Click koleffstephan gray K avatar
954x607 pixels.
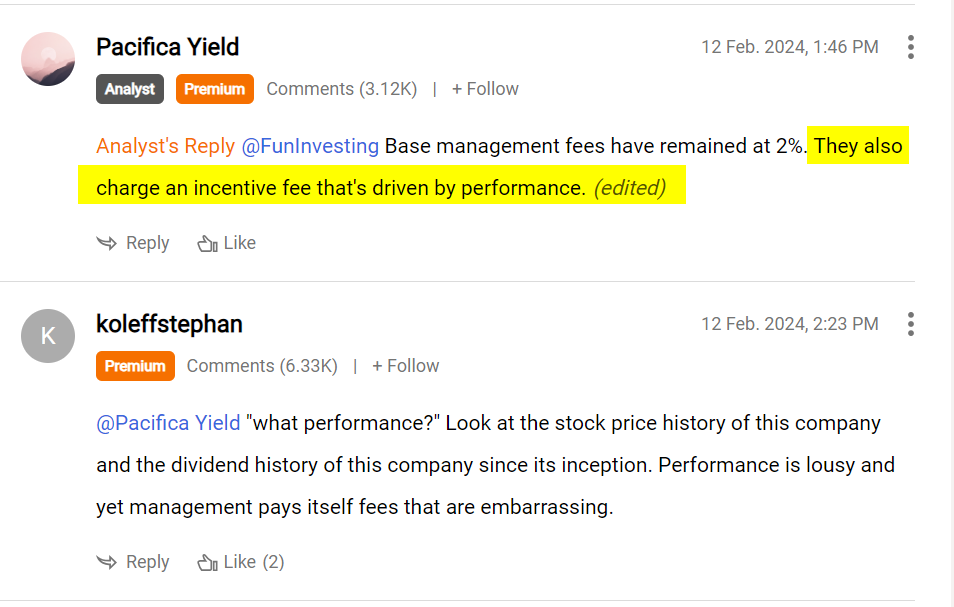48,336
